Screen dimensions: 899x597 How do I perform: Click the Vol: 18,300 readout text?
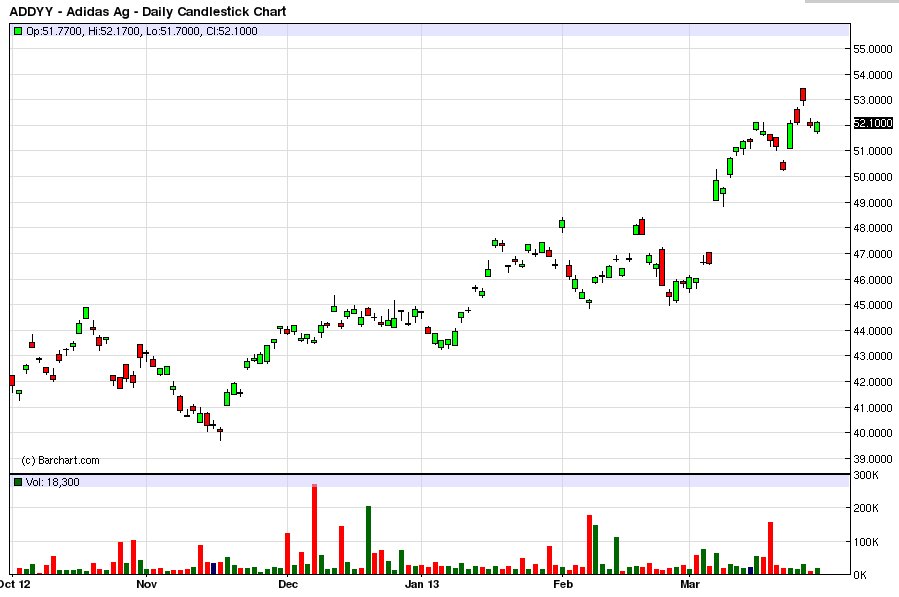pos(53,482)
